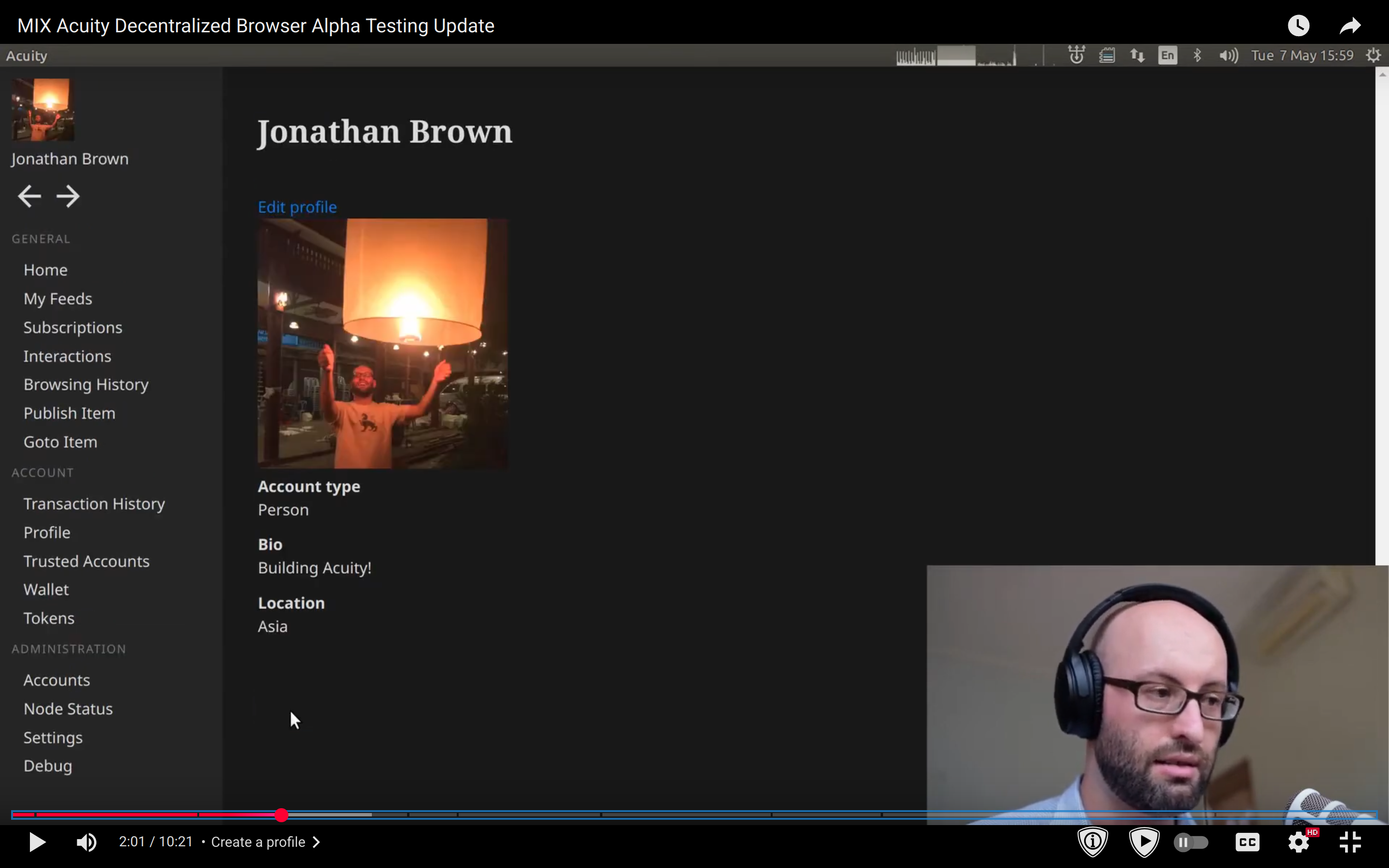The width and height of the screenshot is (1389, 868).
Task: Click the forward arrow in Acuity sidebar
Action: point(68,196)
